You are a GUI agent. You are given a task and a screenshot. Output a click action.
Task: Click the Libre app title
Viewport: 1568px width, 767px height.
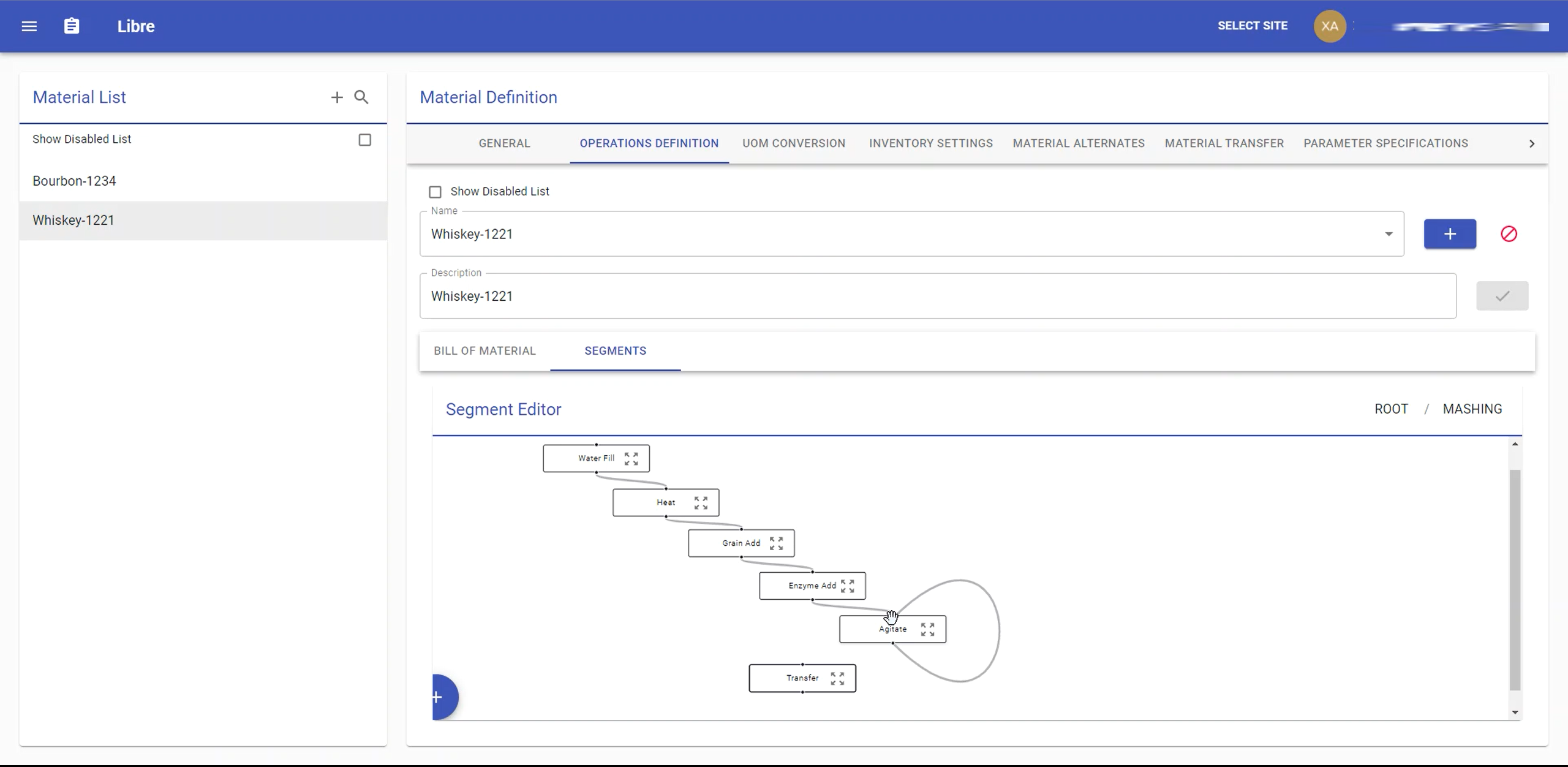pyautogui.click(x=136, y=26)
